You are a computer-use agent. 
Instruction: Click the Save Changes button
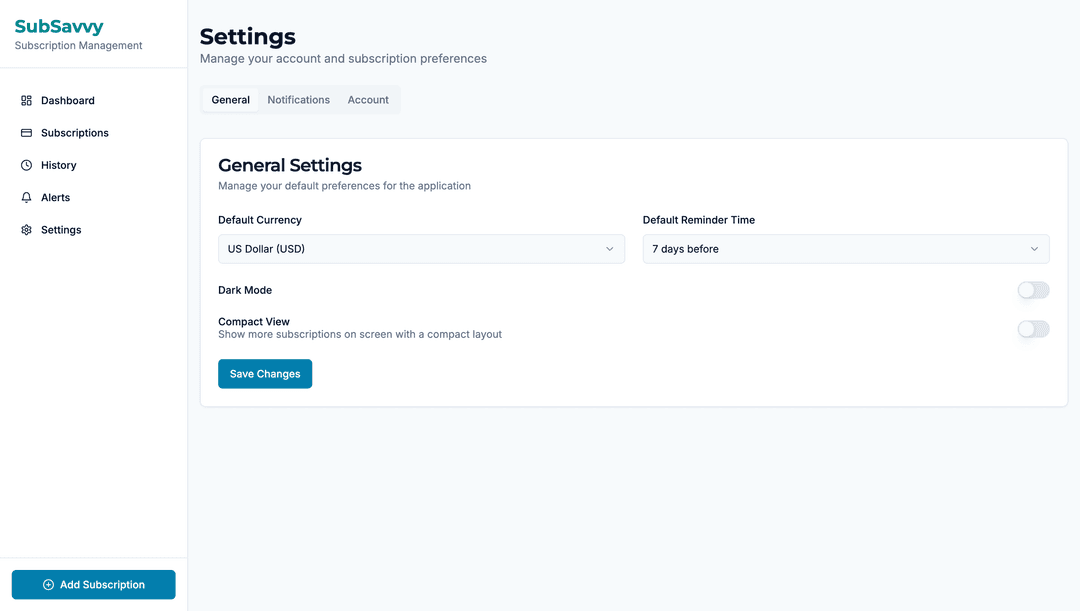tap(265, 373)
